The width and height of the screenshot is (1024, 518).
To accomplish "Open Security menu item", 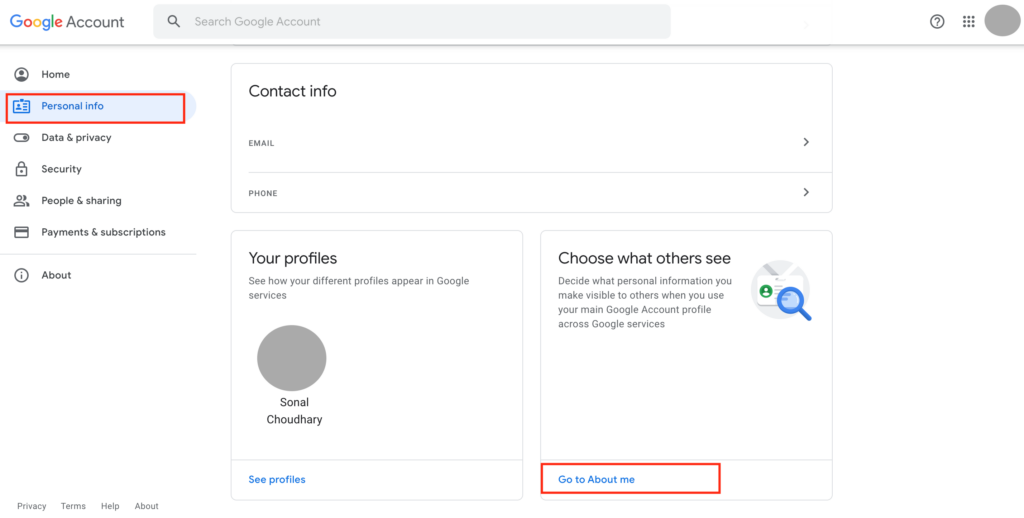I will [61, 169].
